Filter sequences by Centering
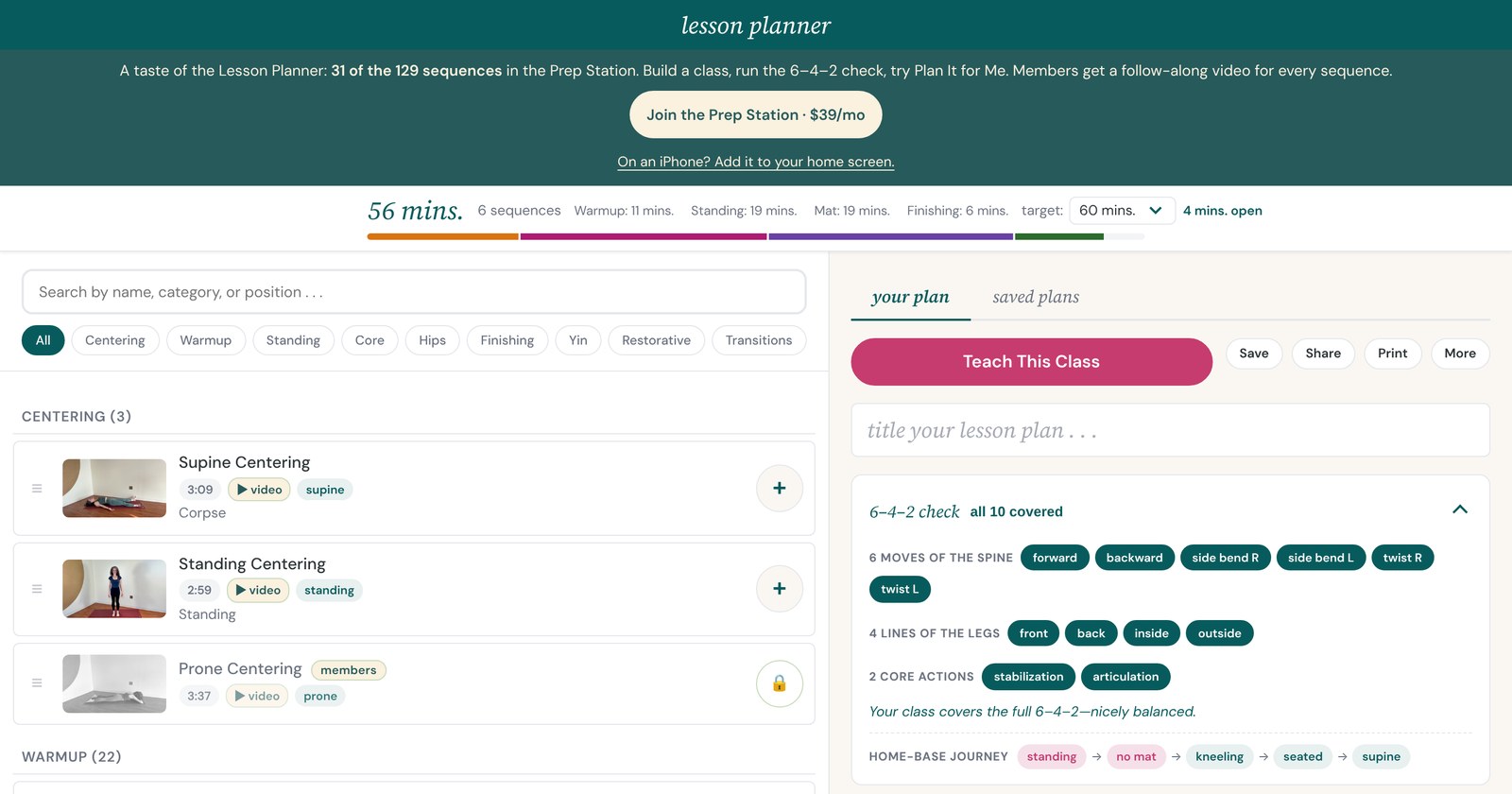Screen dimensions: 1512x794 coord(115,340)
